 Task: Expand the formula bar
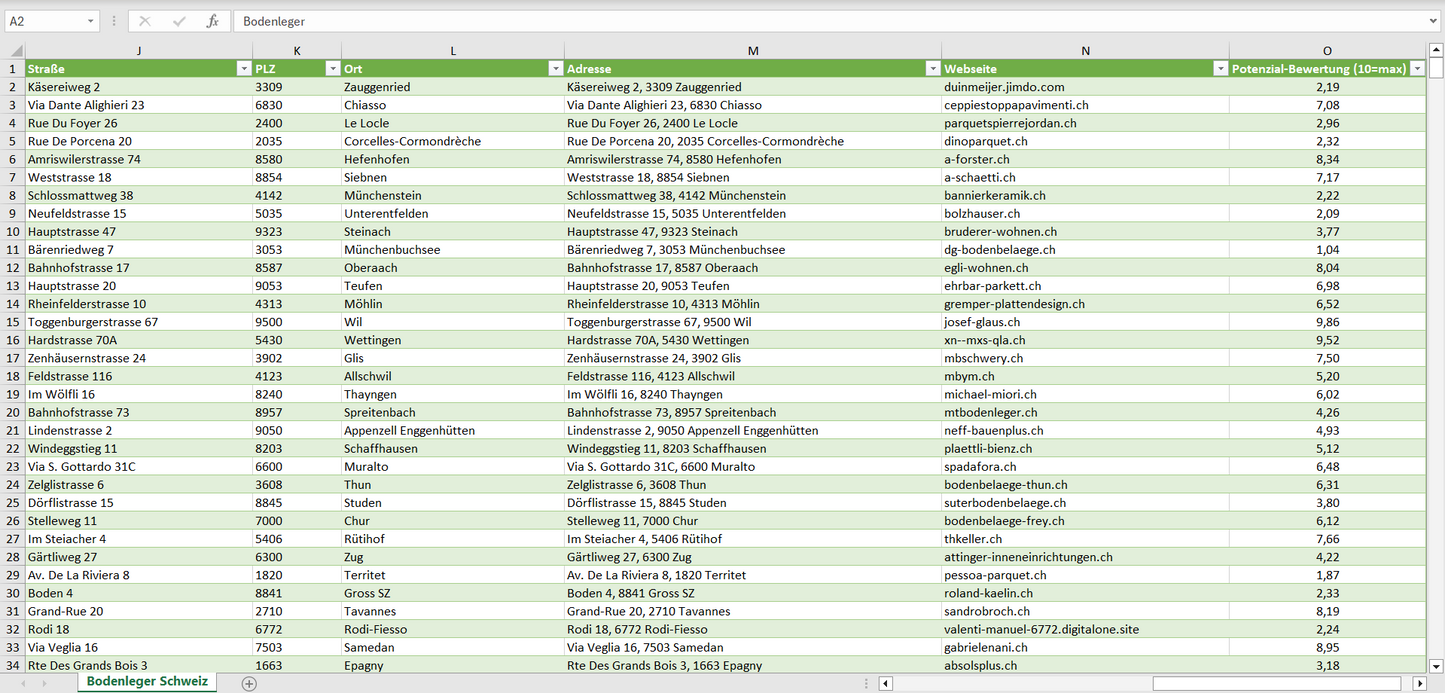click(1434, 21)
